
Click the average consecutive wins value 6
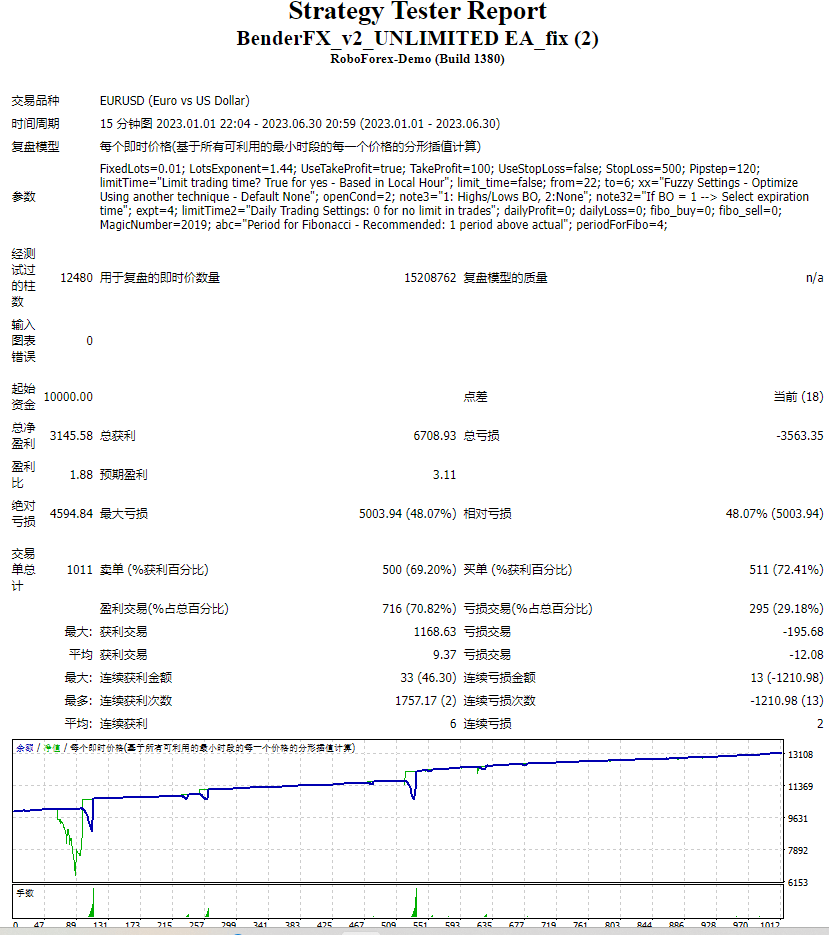pos(453,724)
